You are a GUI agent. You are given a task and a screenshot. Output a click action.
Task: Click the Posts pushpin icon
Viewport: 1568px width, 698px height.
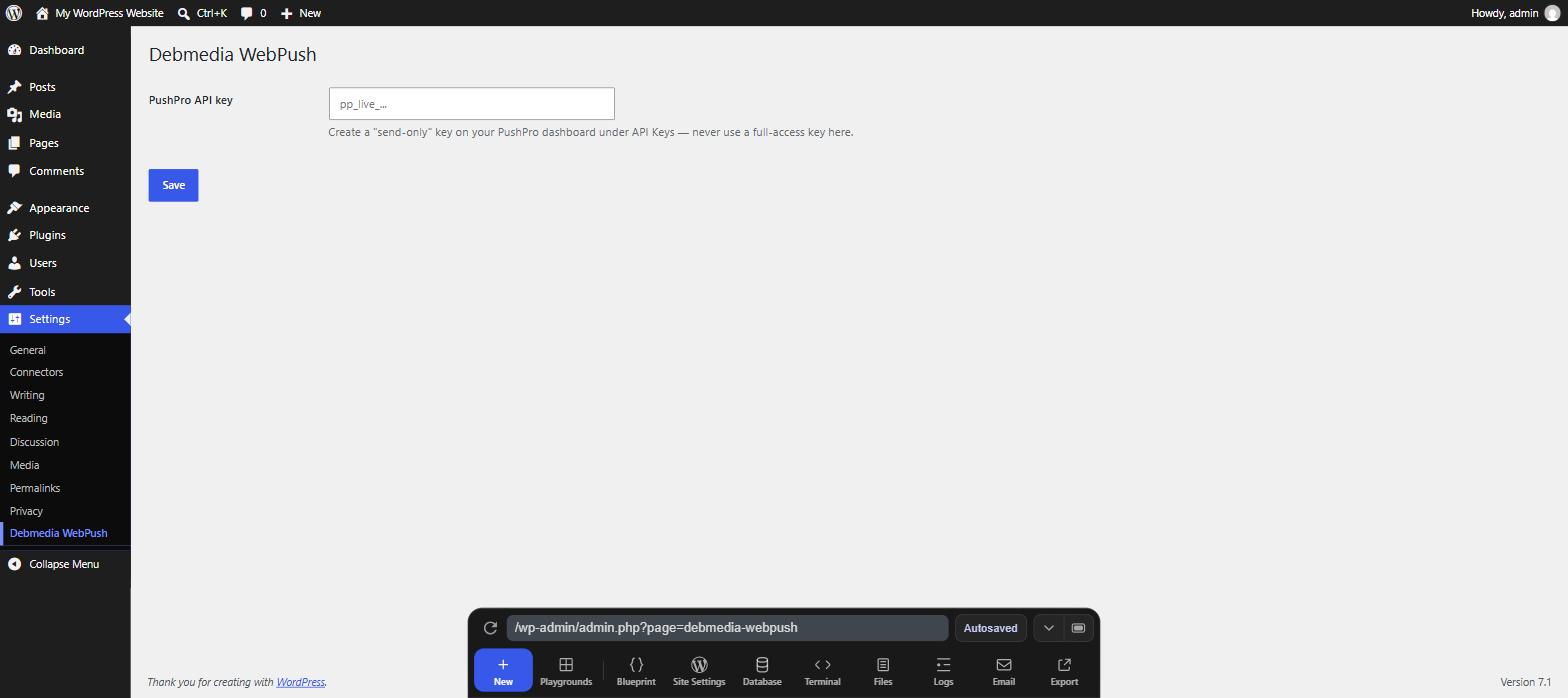(x=14, y=87)
